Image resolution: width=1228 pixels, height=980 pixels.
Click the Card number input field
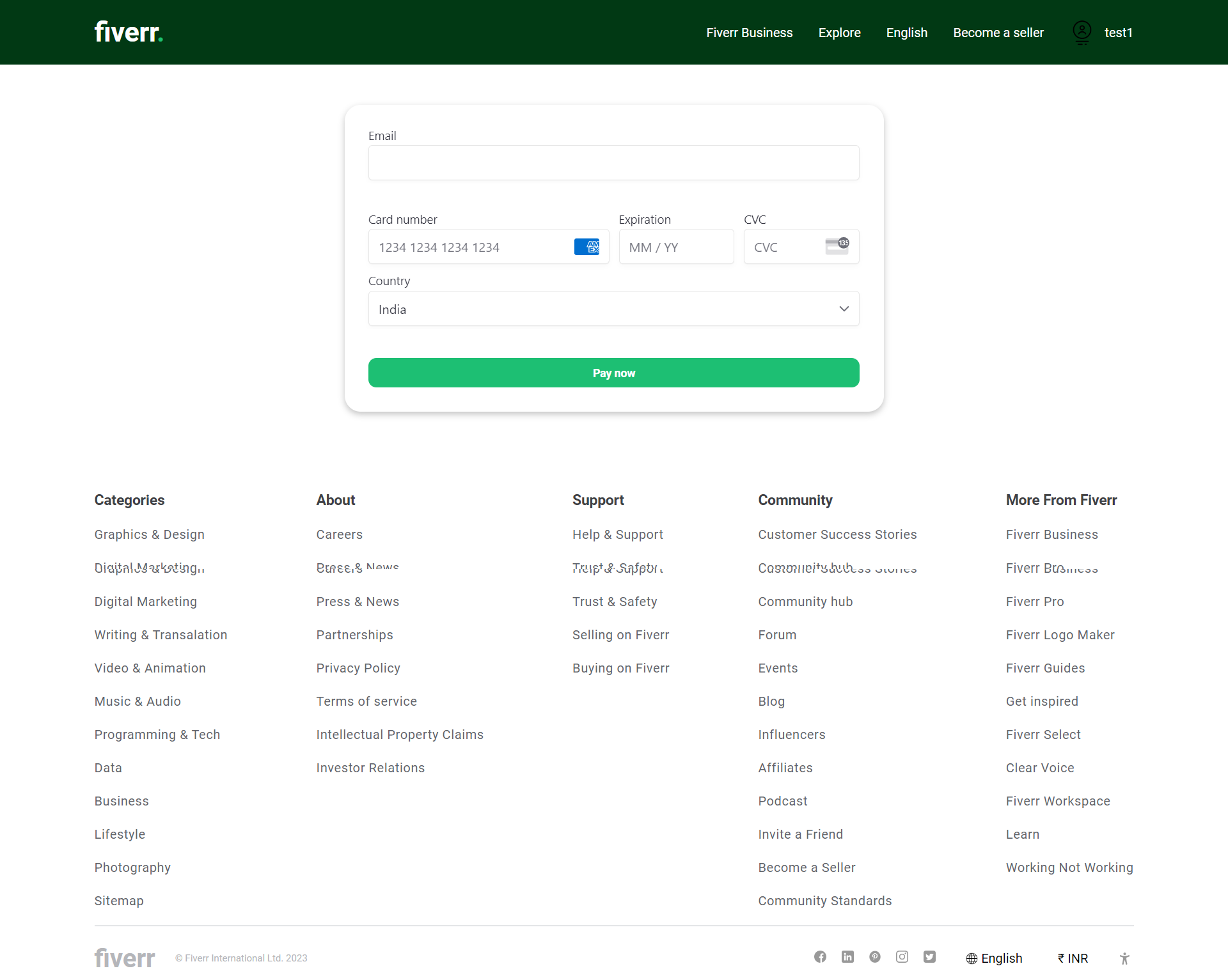click(x=473, y=247)
